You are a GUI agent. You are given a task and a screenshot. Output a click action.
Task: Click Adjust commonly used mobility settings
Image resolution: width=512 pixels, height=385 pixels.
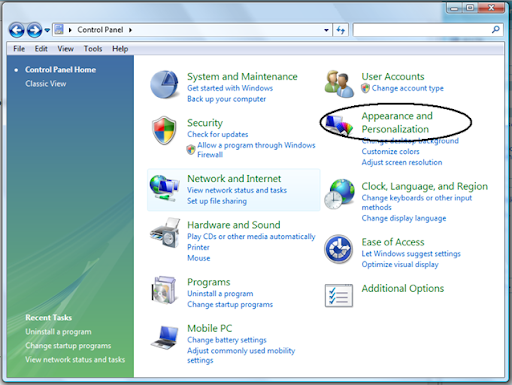pos(241,355)
